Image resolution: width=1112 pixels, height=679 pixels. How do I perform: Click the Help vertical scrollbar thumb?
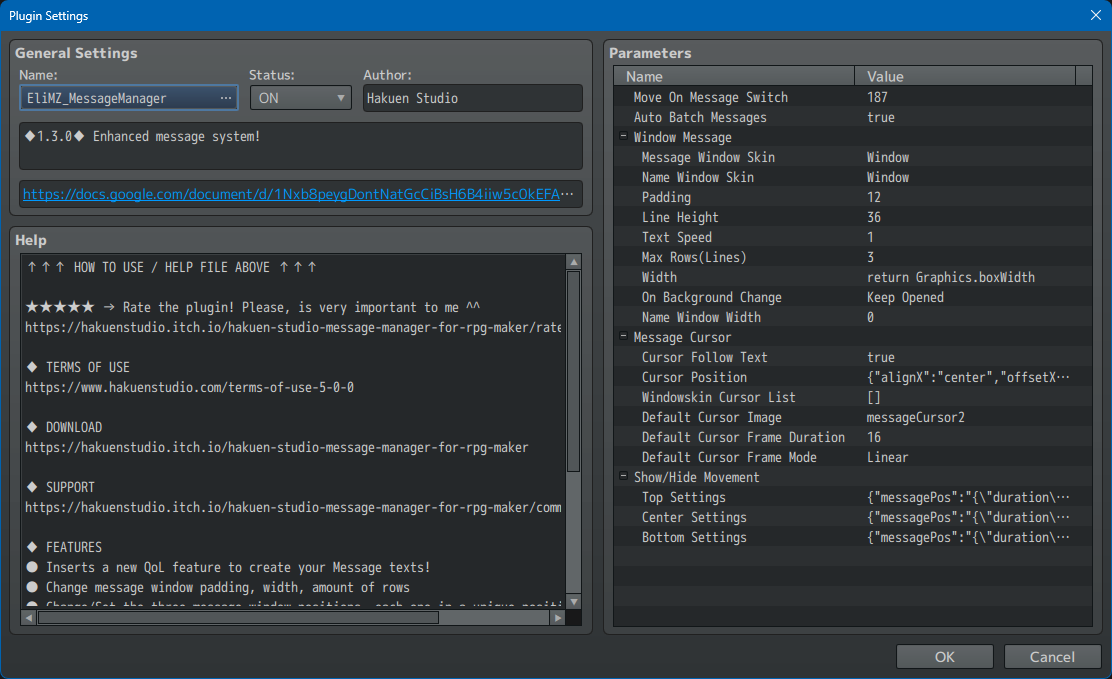click(574, 371)
